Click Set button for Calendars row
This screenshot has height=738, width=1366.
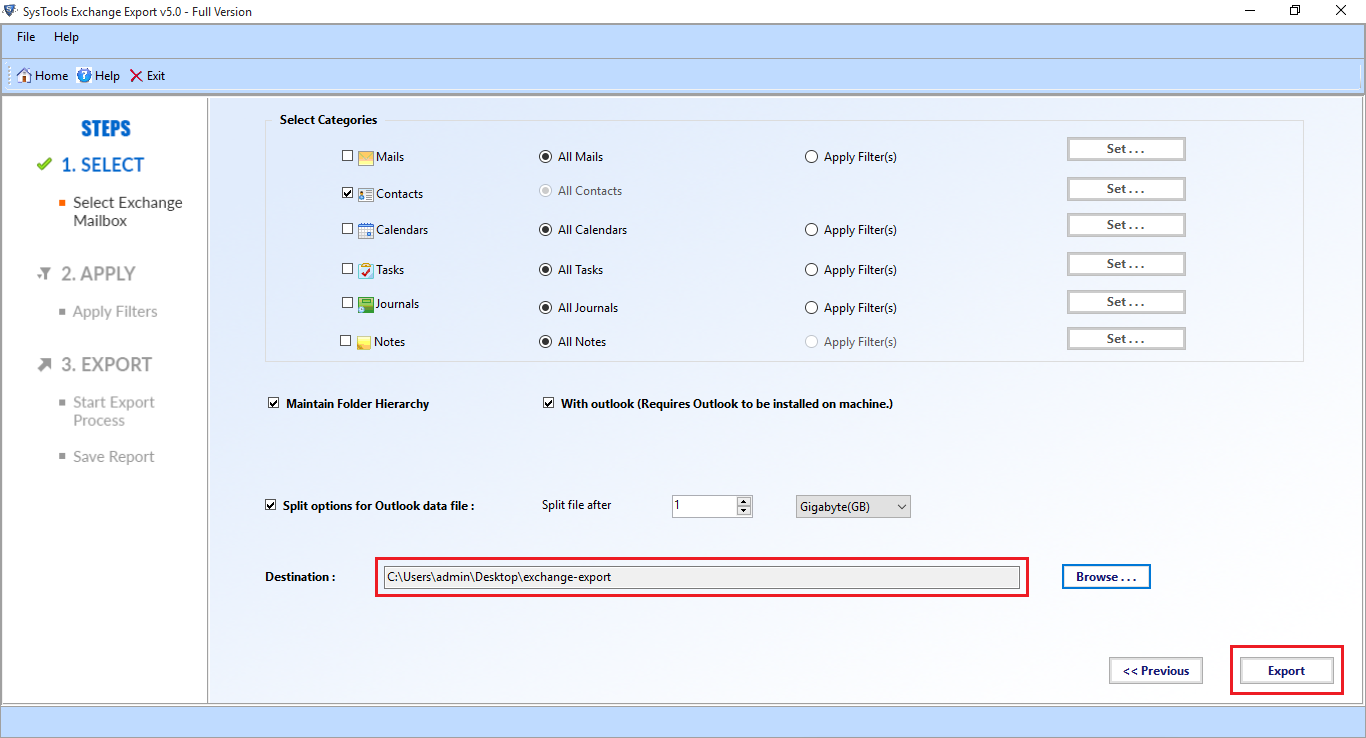pyautogui.click(x=1126, y=225)
